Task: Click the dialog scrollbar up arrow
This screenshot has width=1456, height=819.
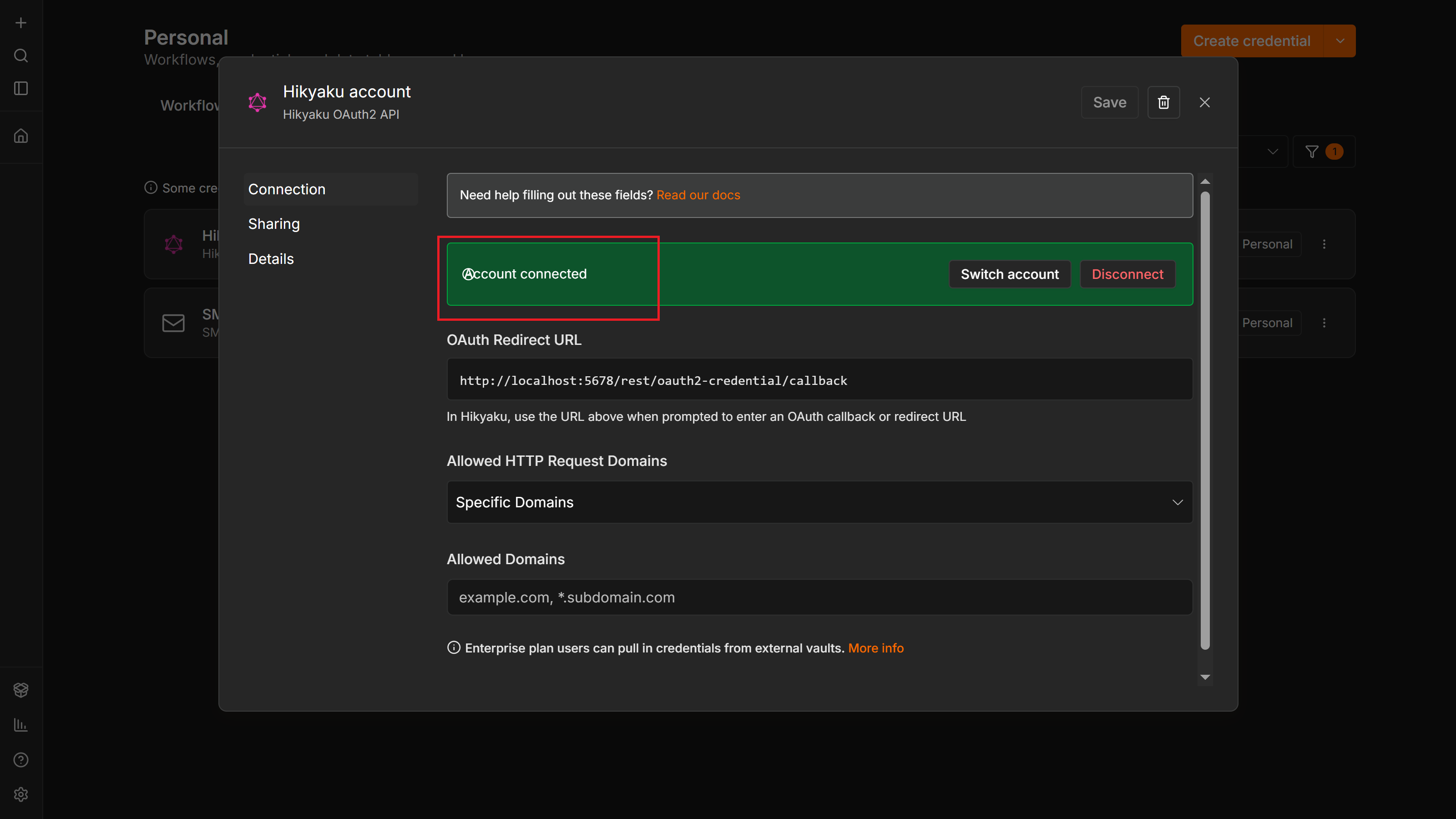Action: click(x=1205, y=182)
